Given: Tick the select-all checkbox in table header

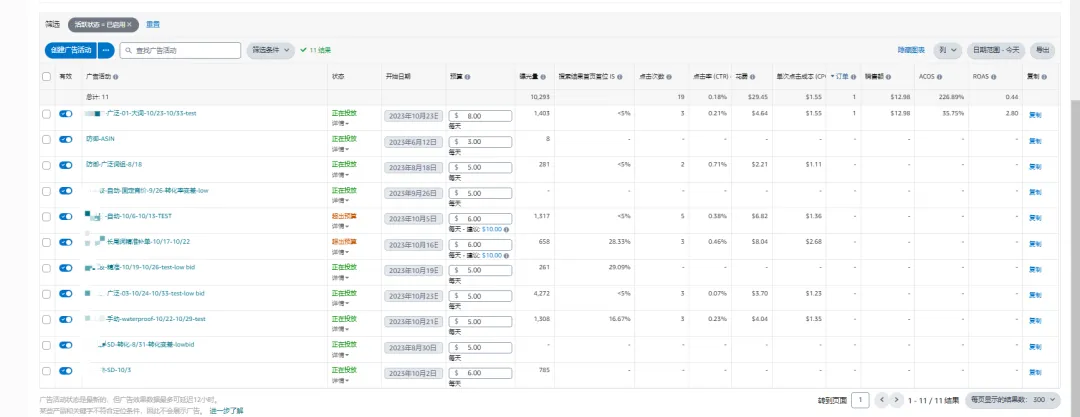Looking at the screenshot, I should click(x=47, y=77).
